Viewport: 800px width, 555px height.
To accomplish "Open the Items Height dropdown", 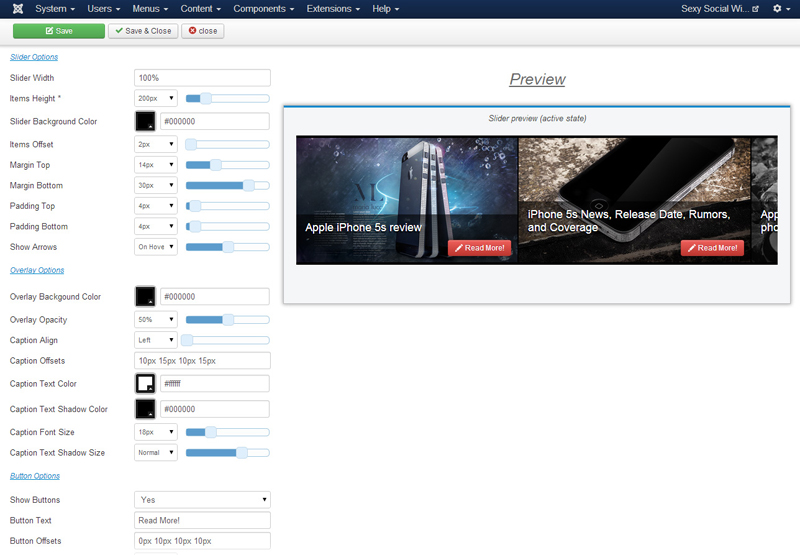I will pos(156,98).
